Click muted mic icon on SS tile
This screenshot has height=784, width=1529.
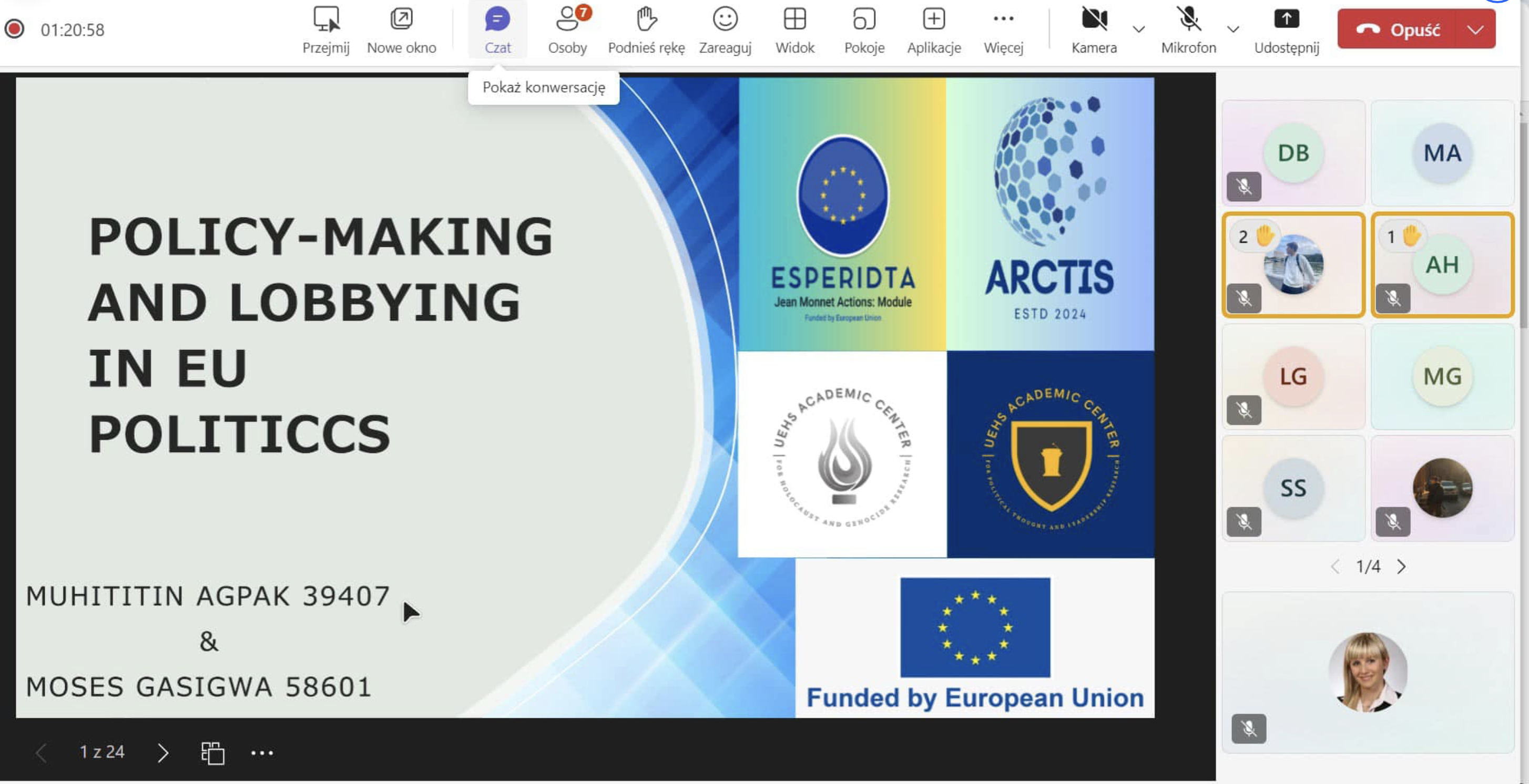click(1244, 522)
